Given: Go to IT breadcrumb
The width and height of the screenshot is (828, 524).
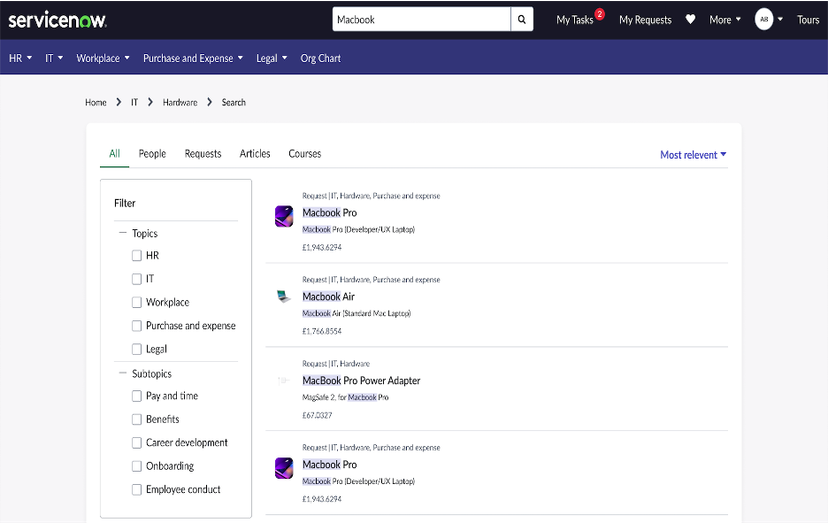Looking at the screenshot, I should coord(134,102).
